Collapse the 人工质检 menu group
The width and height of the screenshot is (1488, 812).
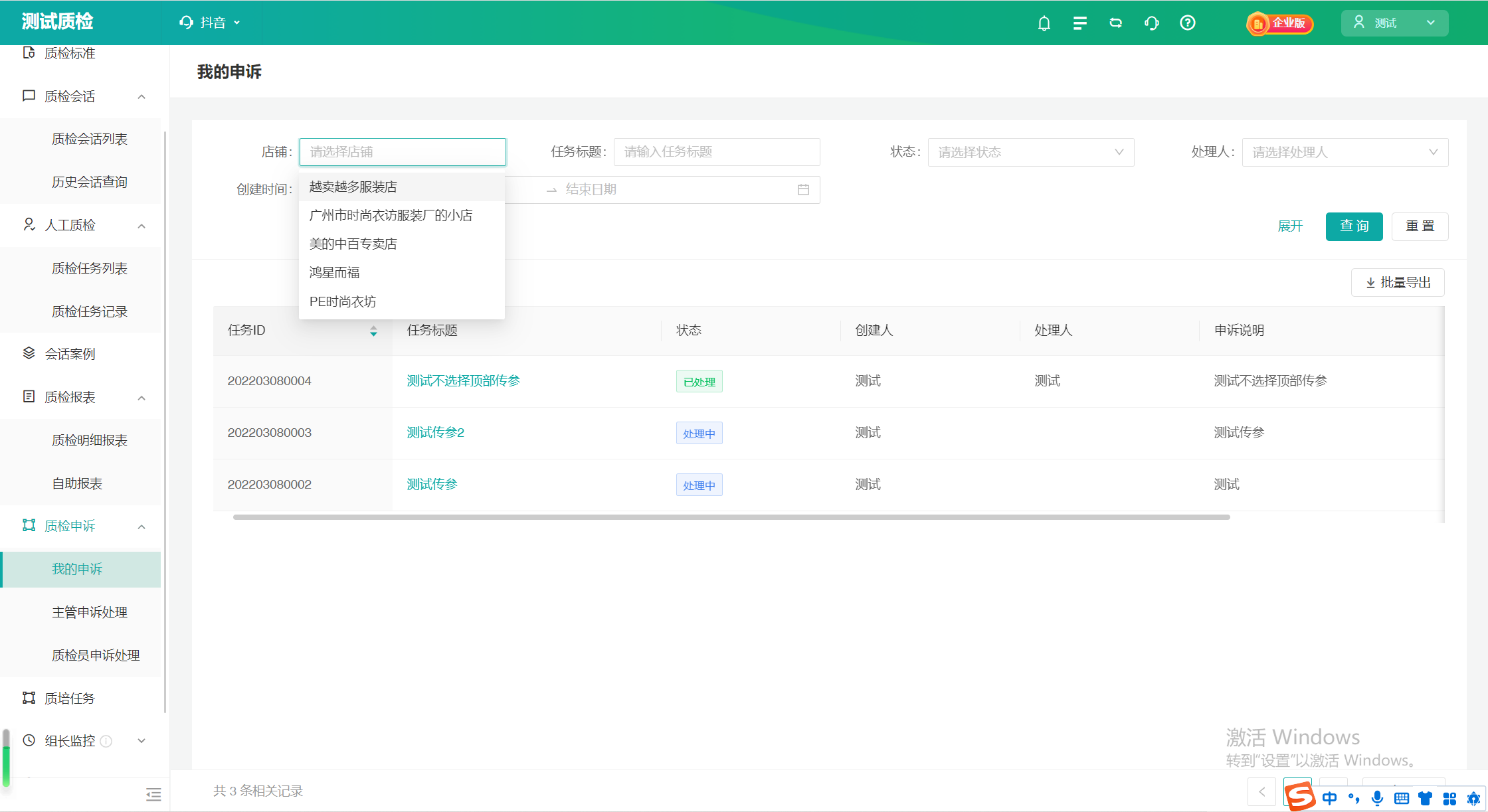pyautogui.click(x=141, y=226)
